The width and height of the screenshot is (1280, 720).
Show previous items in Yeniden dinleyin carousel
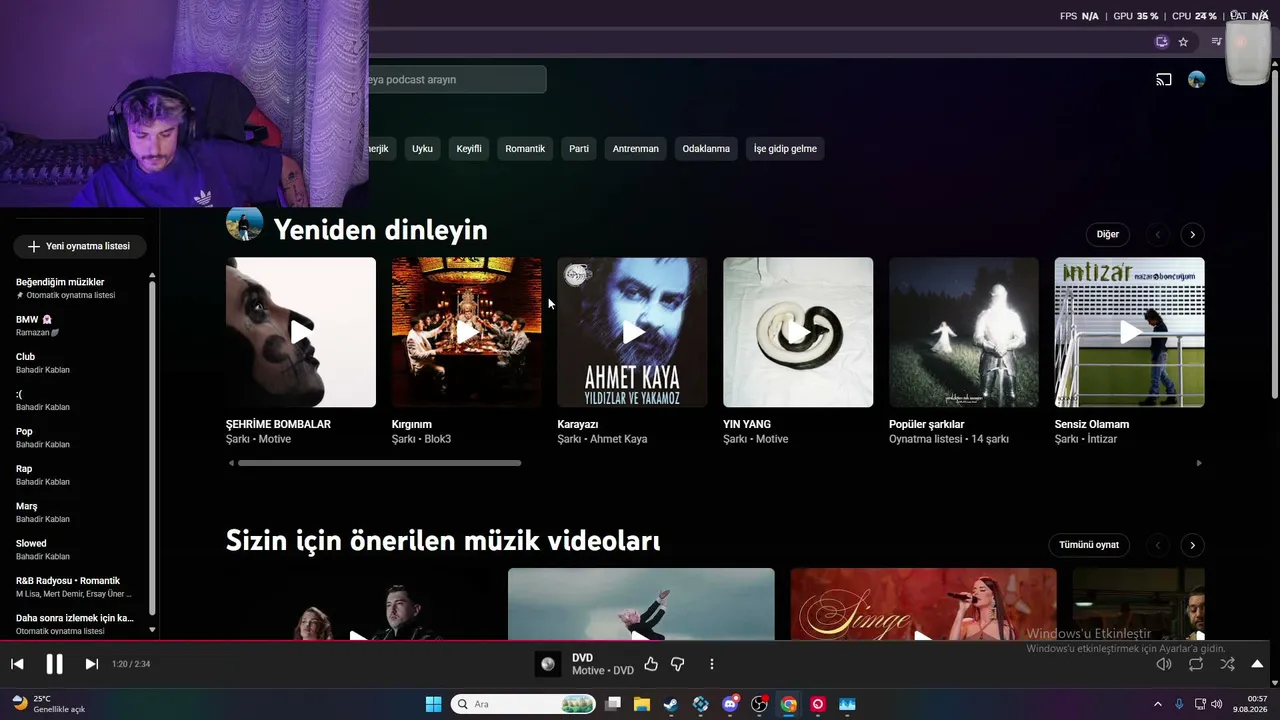click(1158, 234)
